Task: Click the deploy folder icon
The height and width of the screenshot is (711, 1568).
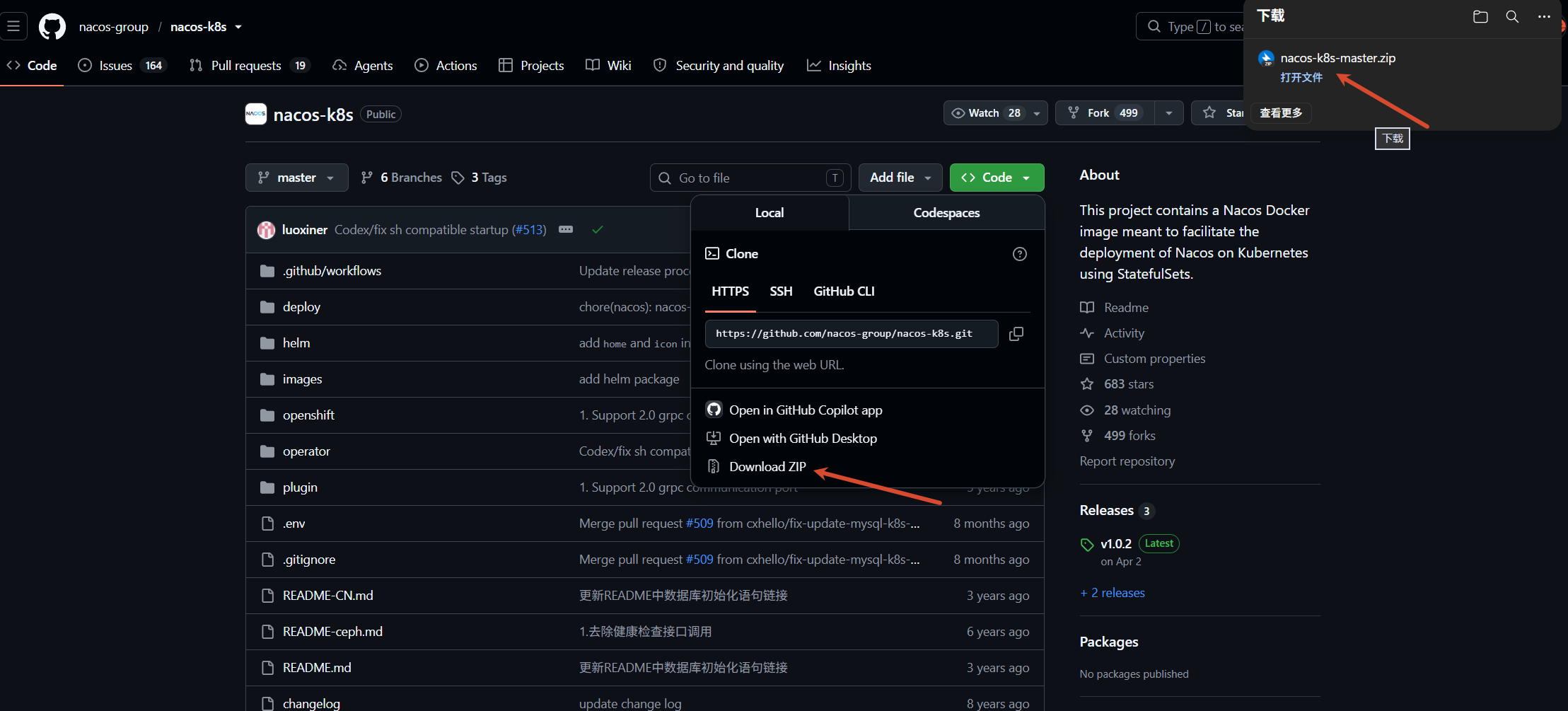Action: [267, 307]
